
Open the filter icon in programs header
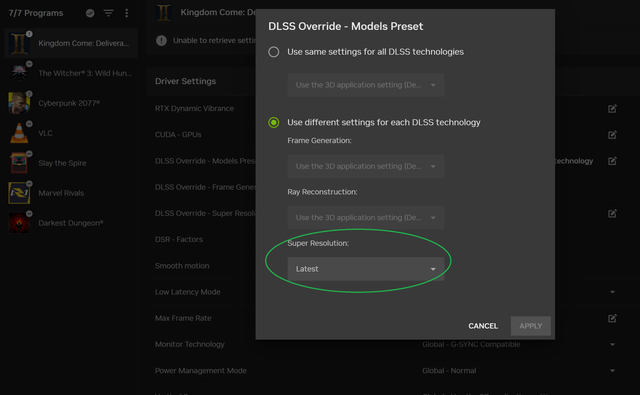pyautogui.click(x=108, y=13)
